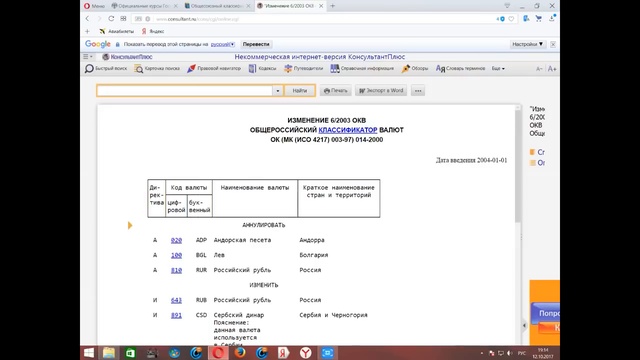Click the orange advertisement banner
This screenshot has height=360, width=640.
[x=544, y=312]
